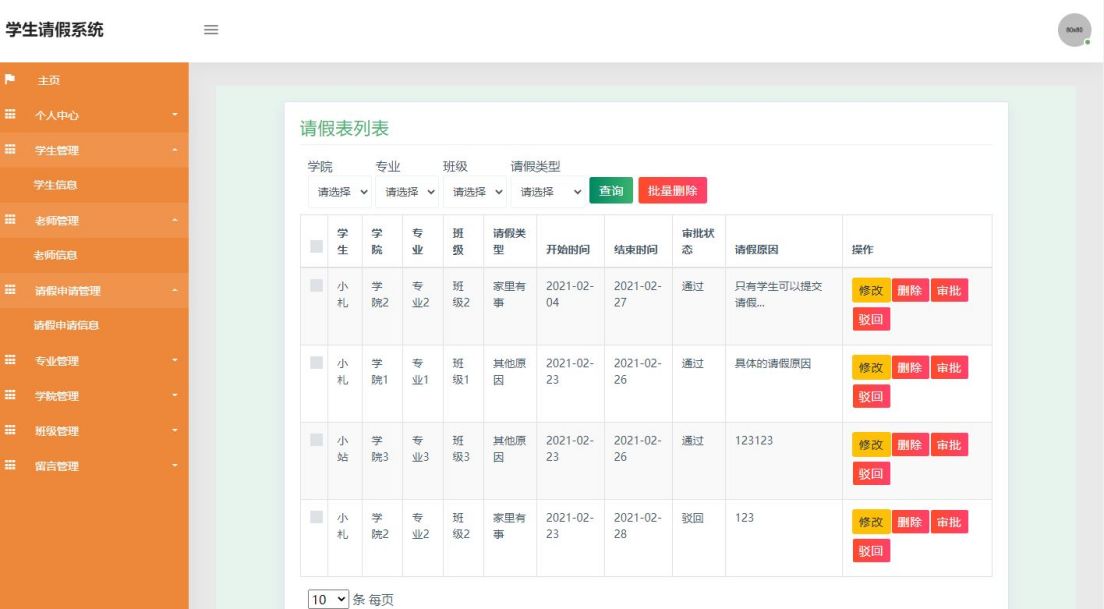Click 审批 in the 2021-02-28 row
The image size is (1104, 609).
[949, 522]
